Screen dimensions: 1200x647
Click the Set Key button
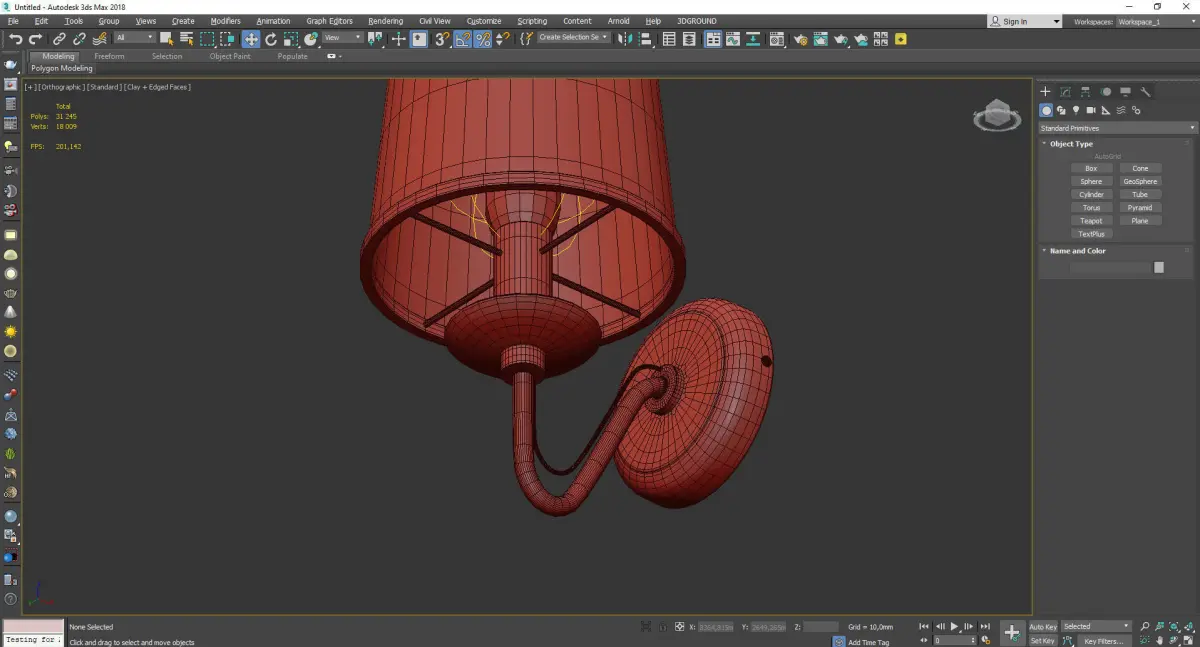1043,640
